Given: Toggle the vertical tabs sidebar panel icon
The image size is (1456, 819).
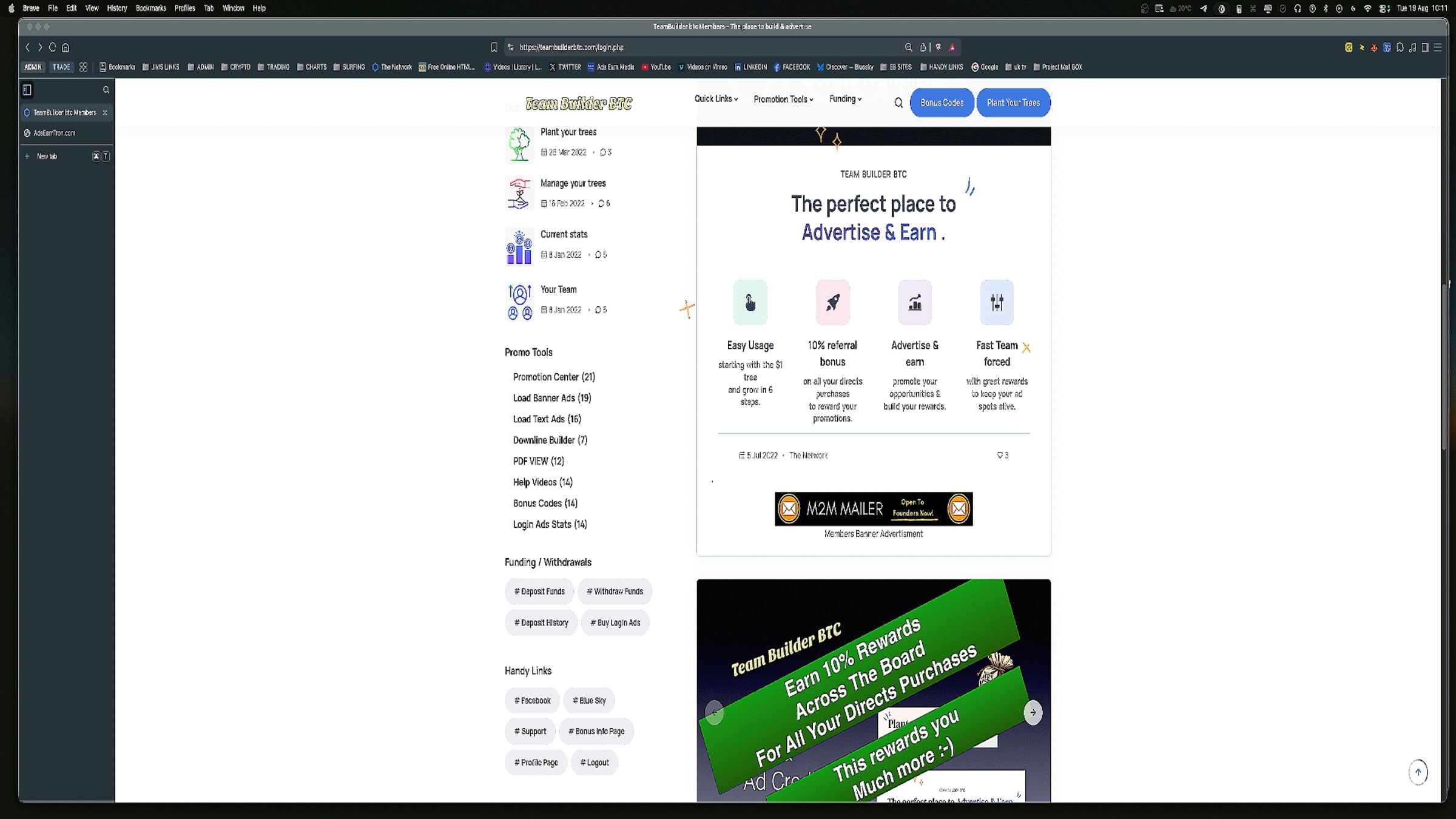Looking at the screenshot, I should coord(27,90).
